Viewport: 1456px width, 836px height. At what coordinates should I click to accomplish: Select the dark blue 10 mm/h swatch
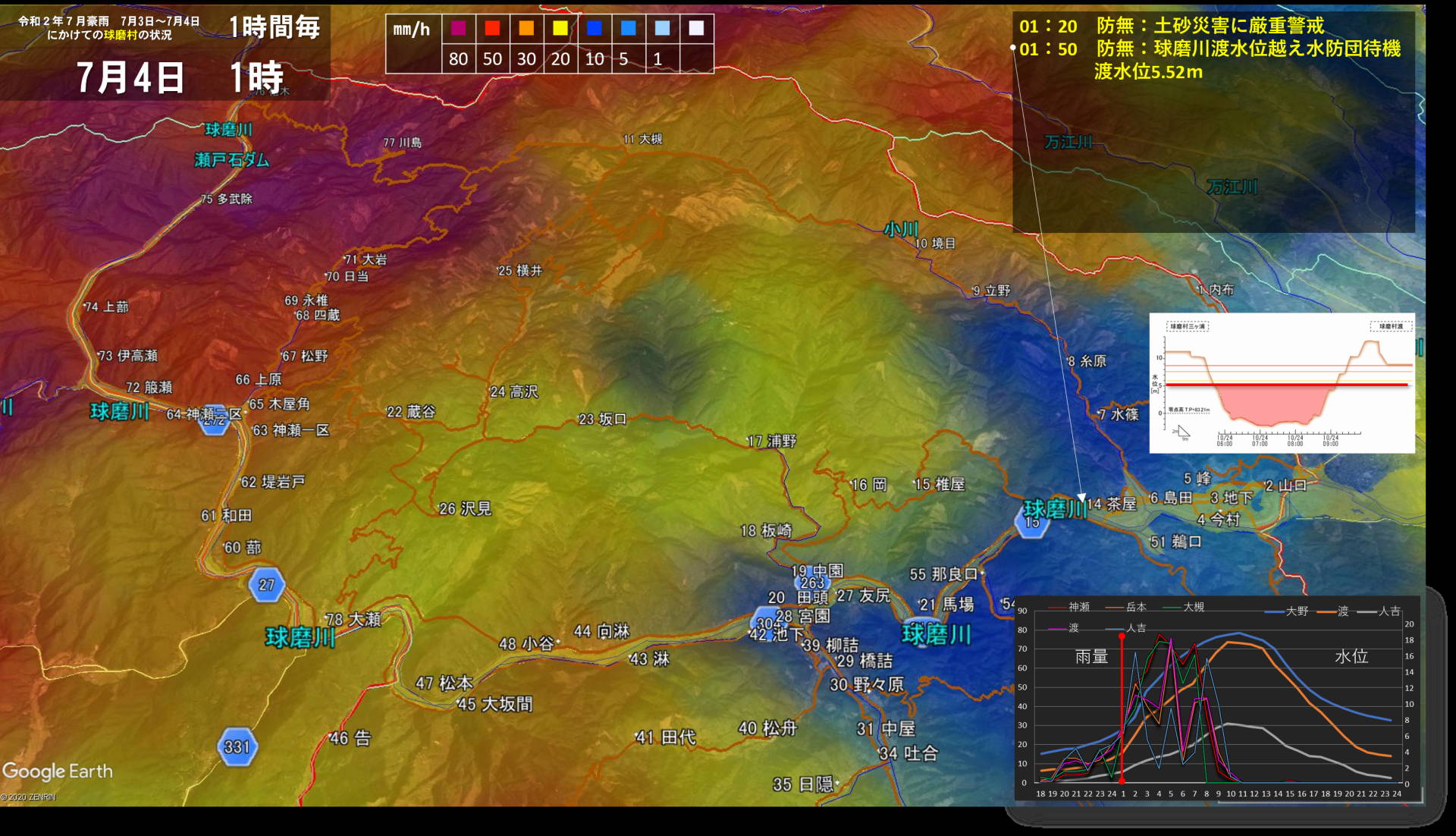tap(595, 28)
